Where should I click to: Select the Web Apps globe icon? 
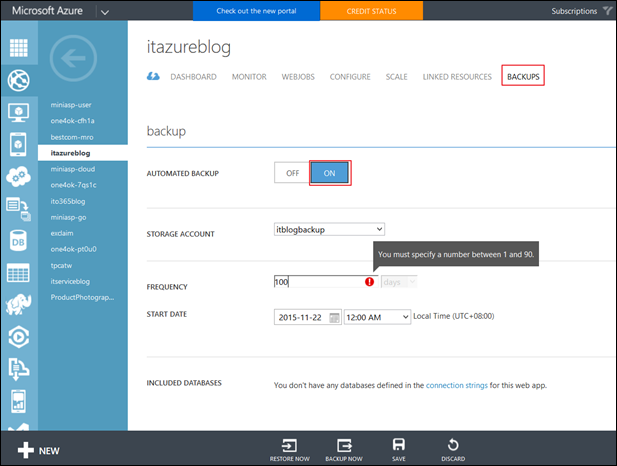[18, 80]
